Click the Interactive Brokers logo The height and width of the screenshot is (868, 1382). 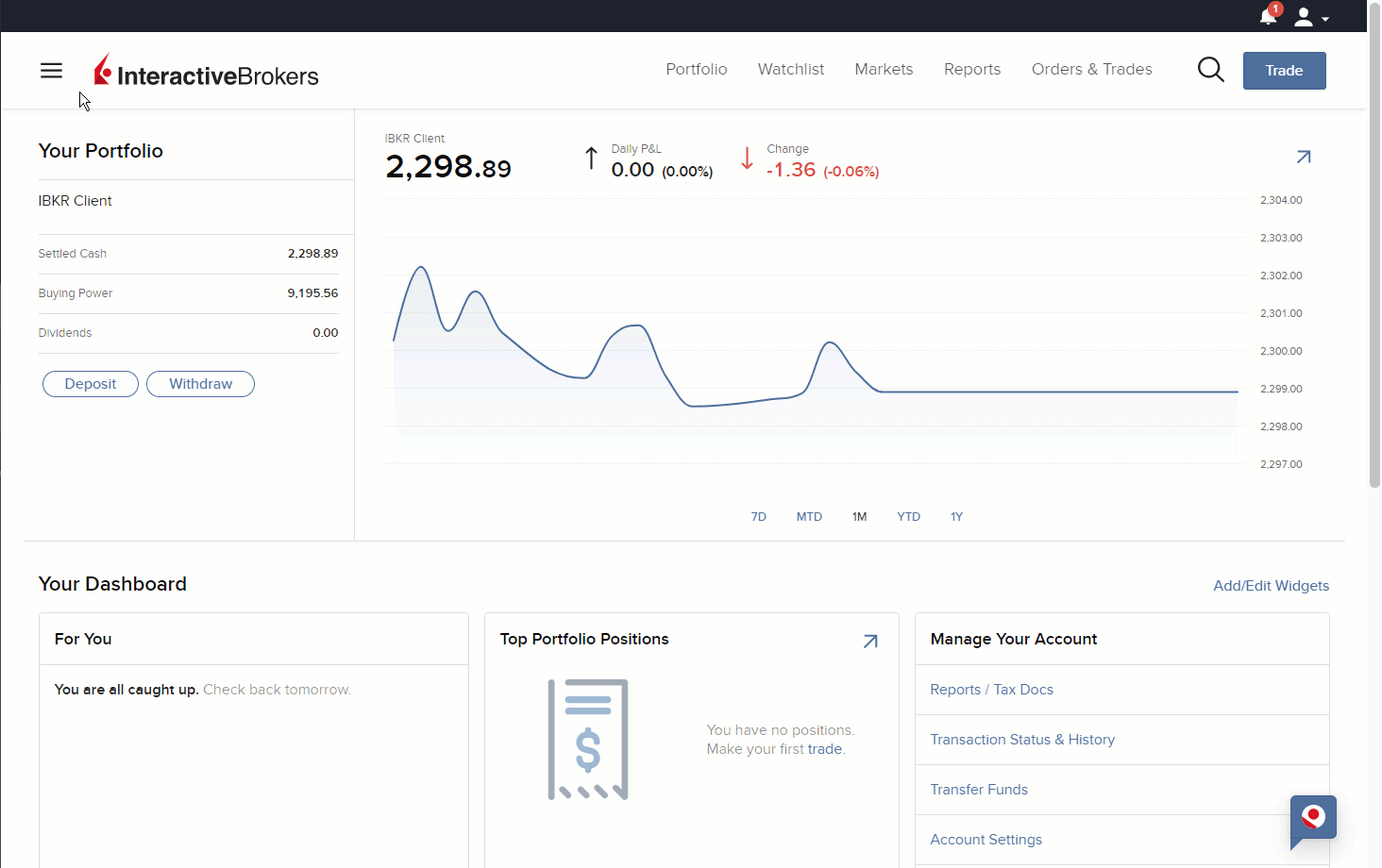[207, 72]
